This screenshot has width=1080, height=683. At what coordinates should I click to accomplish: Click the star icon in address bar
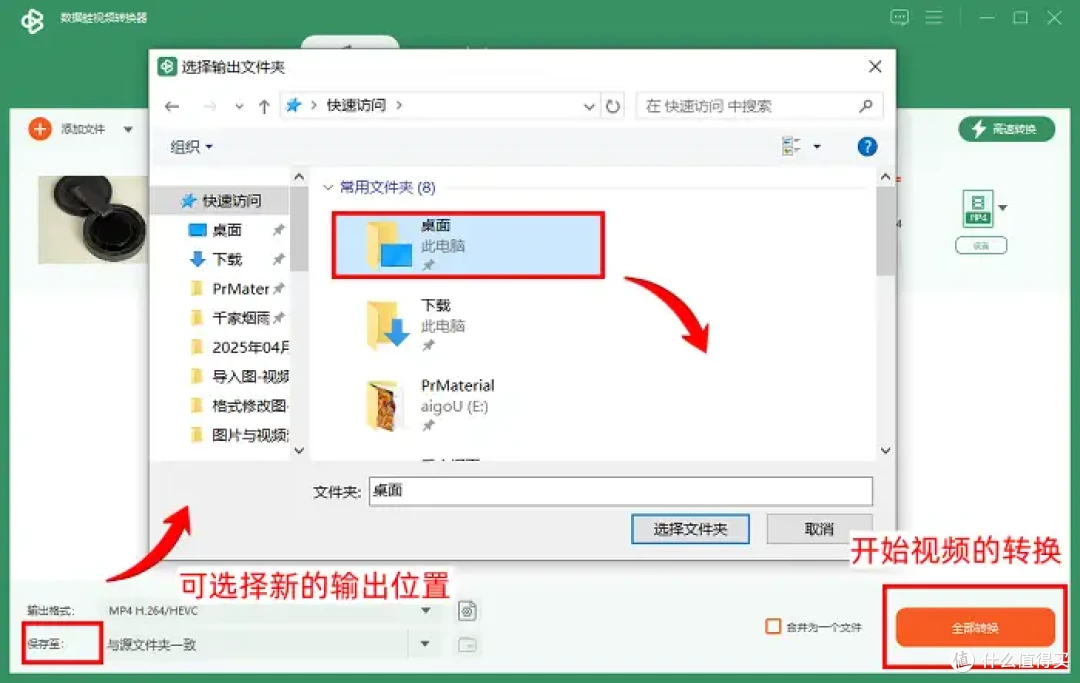point(293,105)
